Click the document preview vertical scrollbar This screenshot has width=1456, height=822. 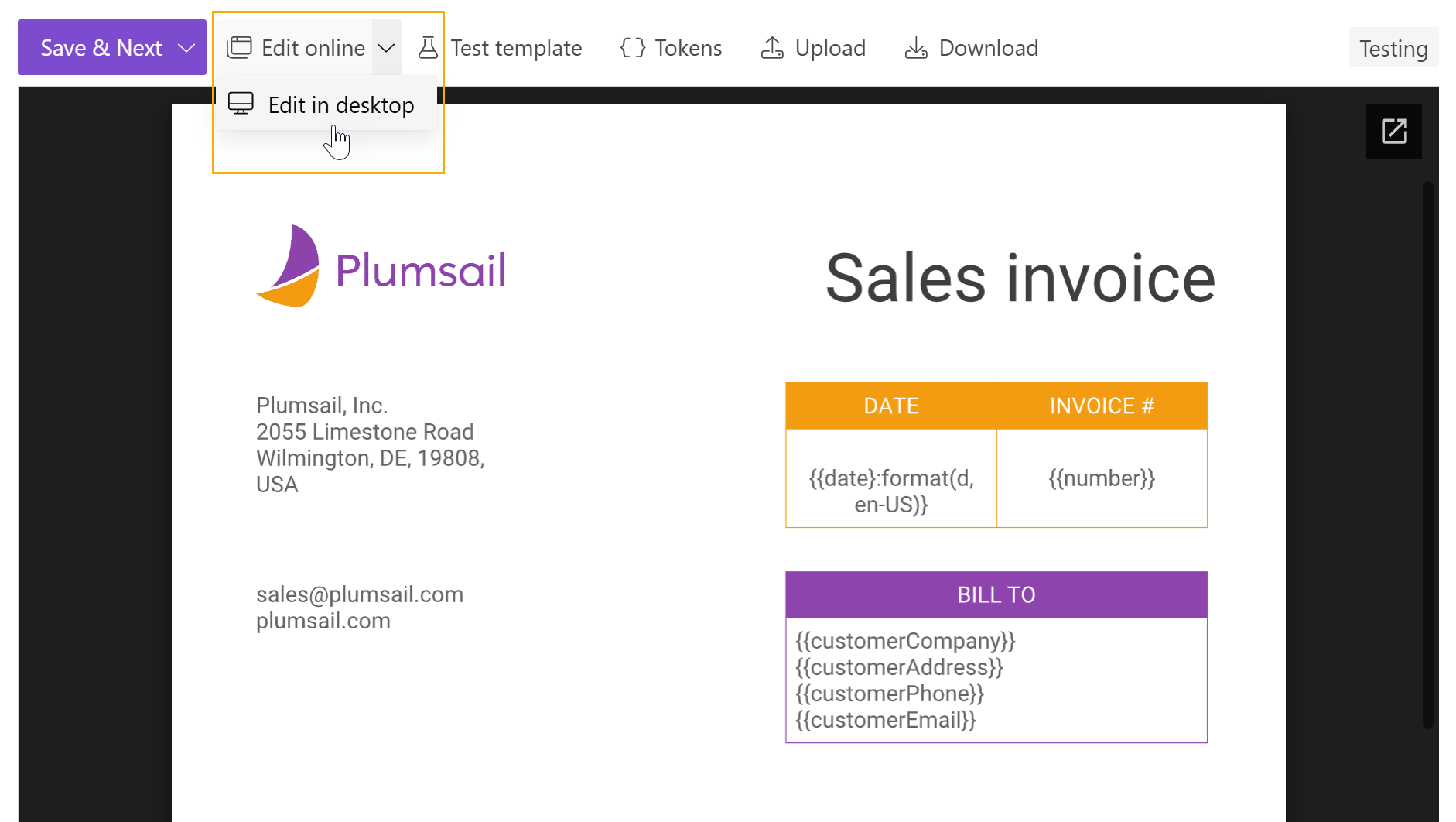1428,454
